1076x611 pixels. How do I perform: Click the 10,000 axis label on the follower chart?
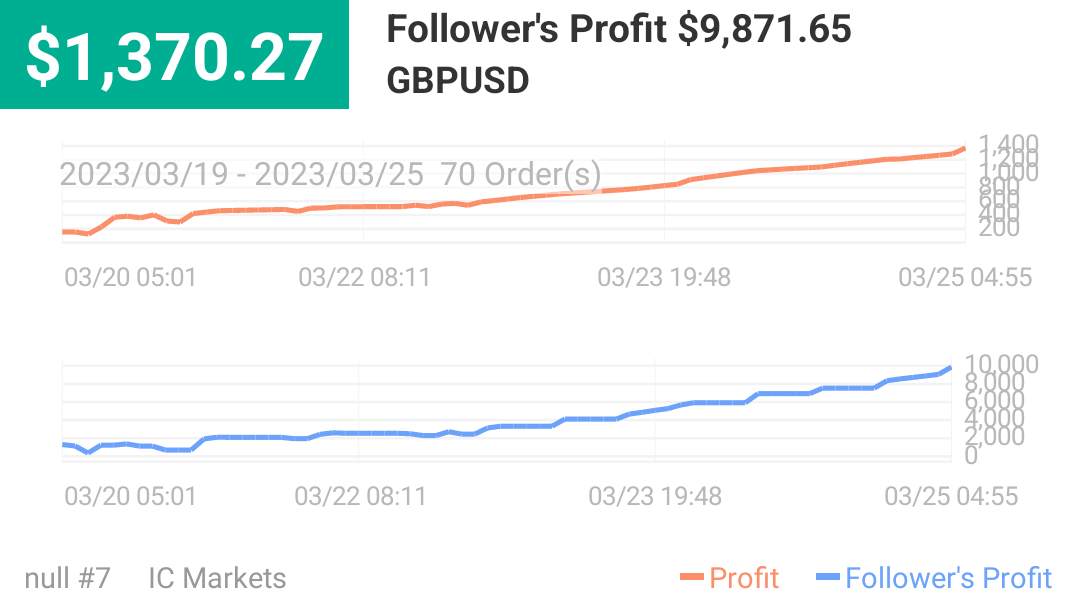[1001, 364]
